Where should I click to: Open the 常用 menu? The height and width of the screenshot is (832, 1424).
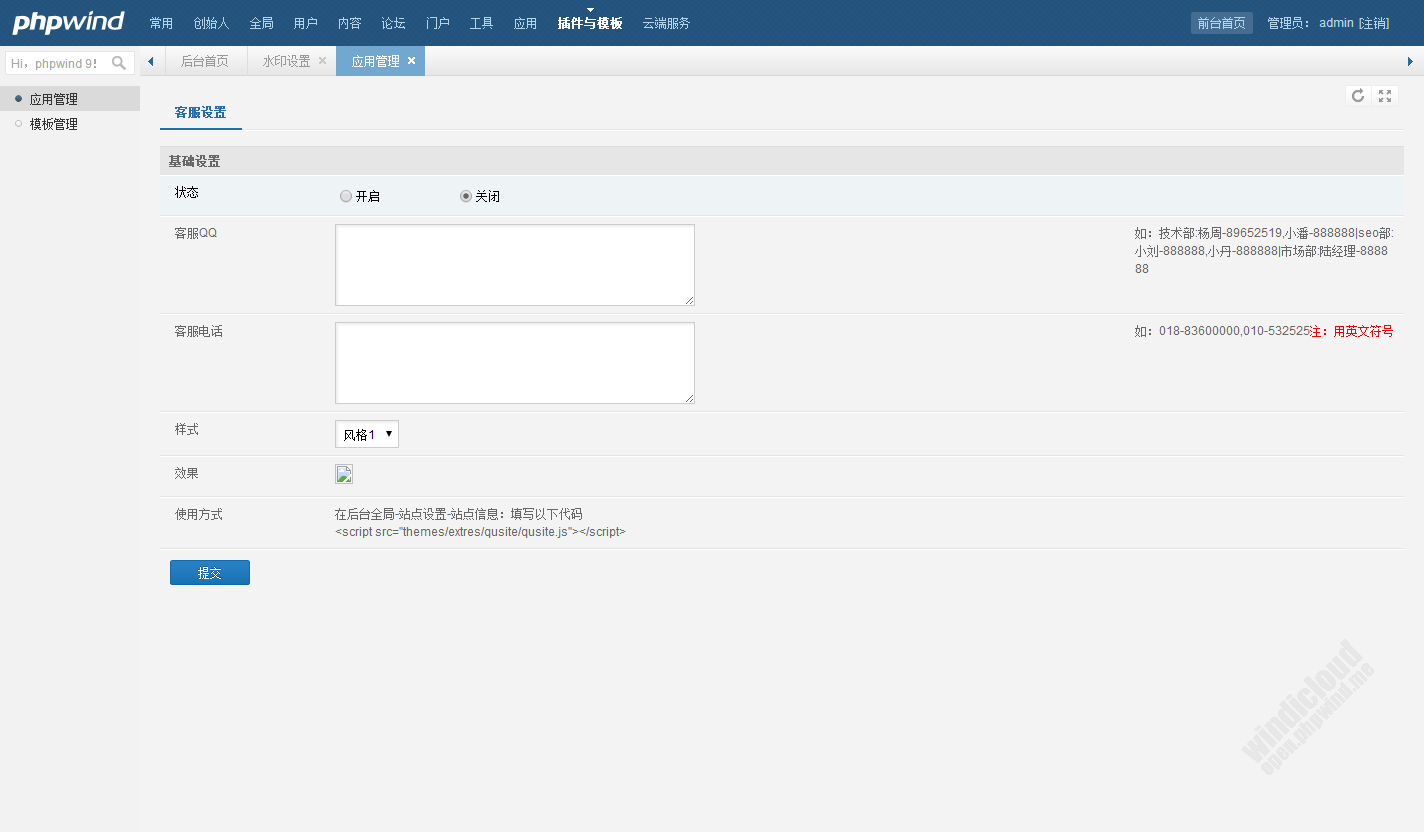pos(161,23)
